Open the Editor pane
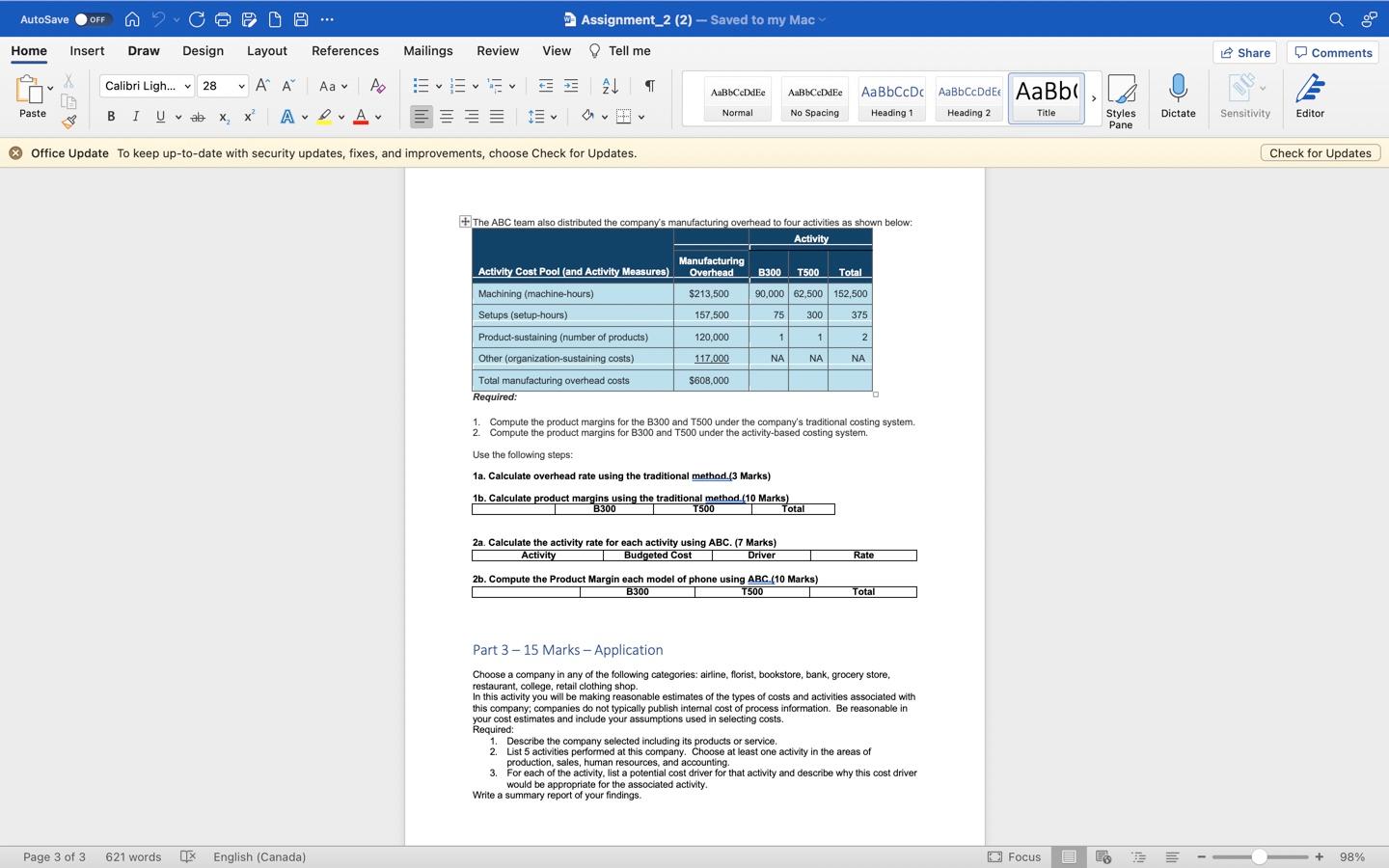This screenshot has width=1389, height=868. pyautogui.click(x=1310, y=96)
